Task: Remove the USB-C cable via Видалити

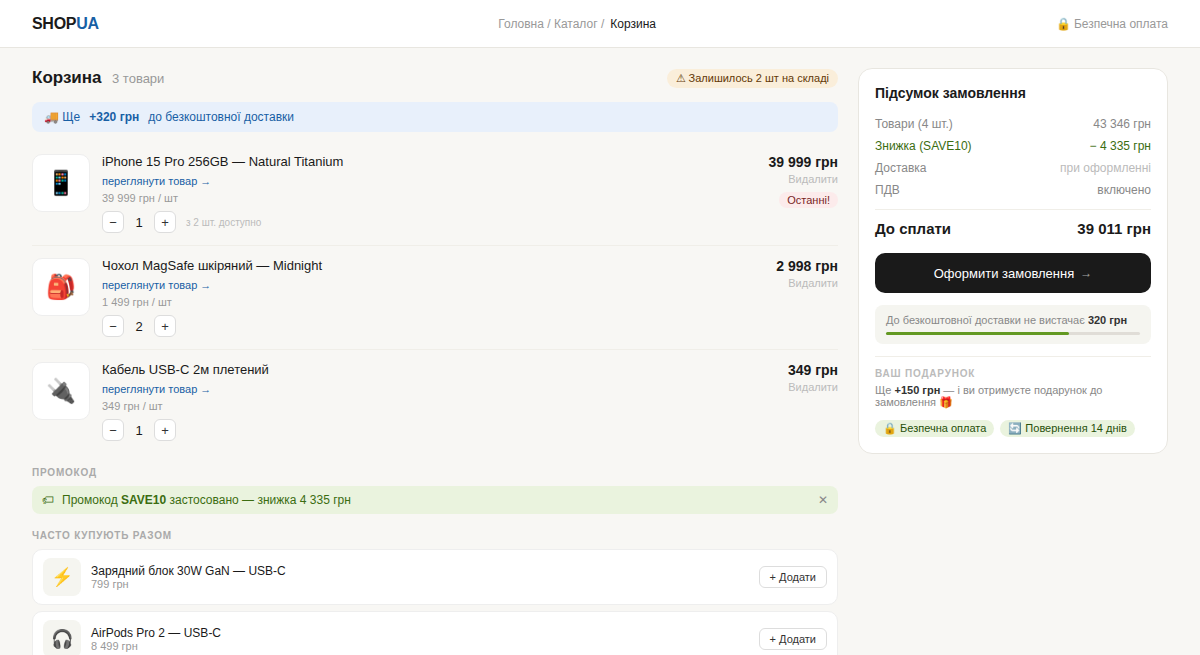Action: click(x=812, y=387)
